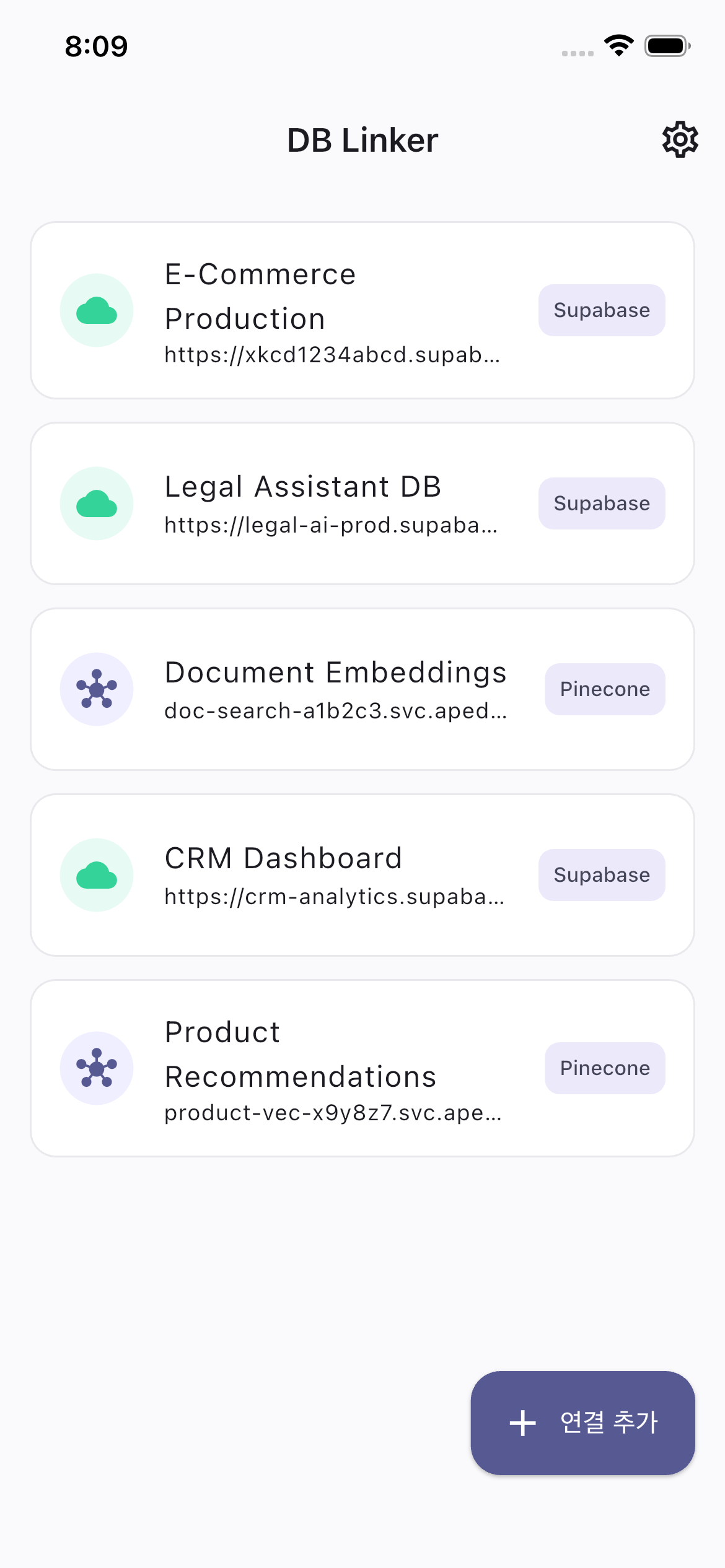The height and width of the screenshot is (1568, 725).
Task: Tap the plus icon in add button
Action: point(522,1422)
